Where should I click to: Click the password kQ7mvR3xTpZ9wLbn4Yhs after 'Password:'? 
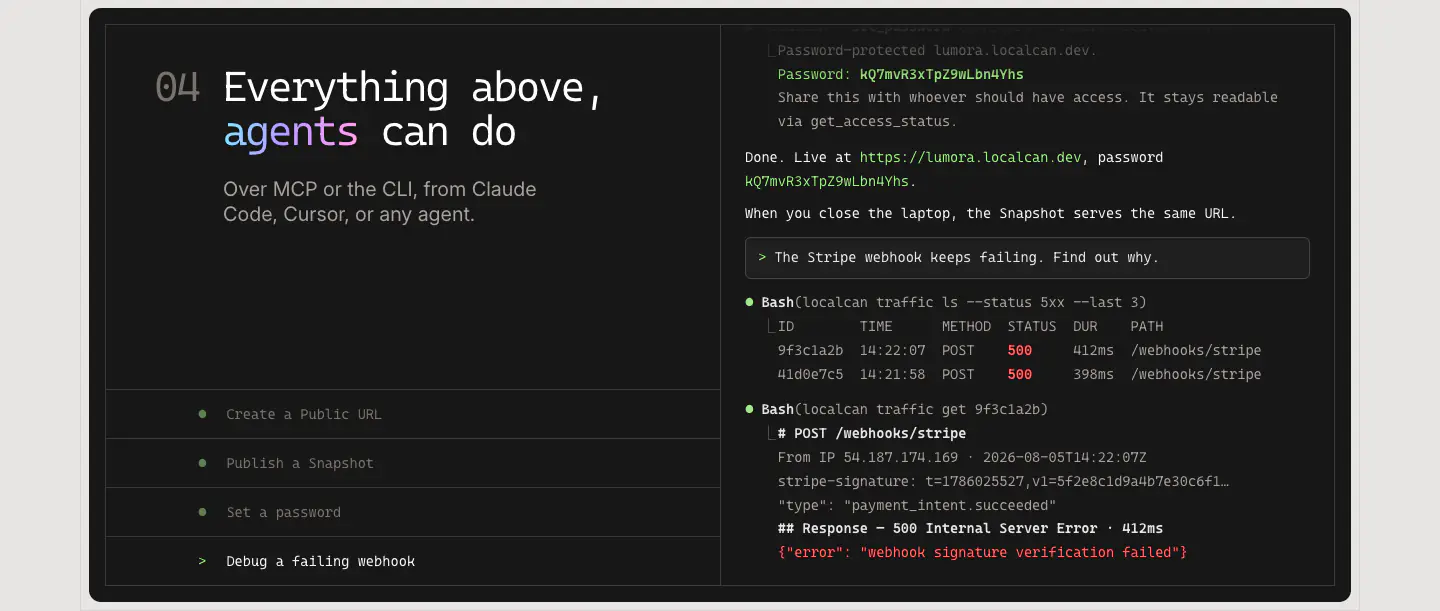pos(942,74)
